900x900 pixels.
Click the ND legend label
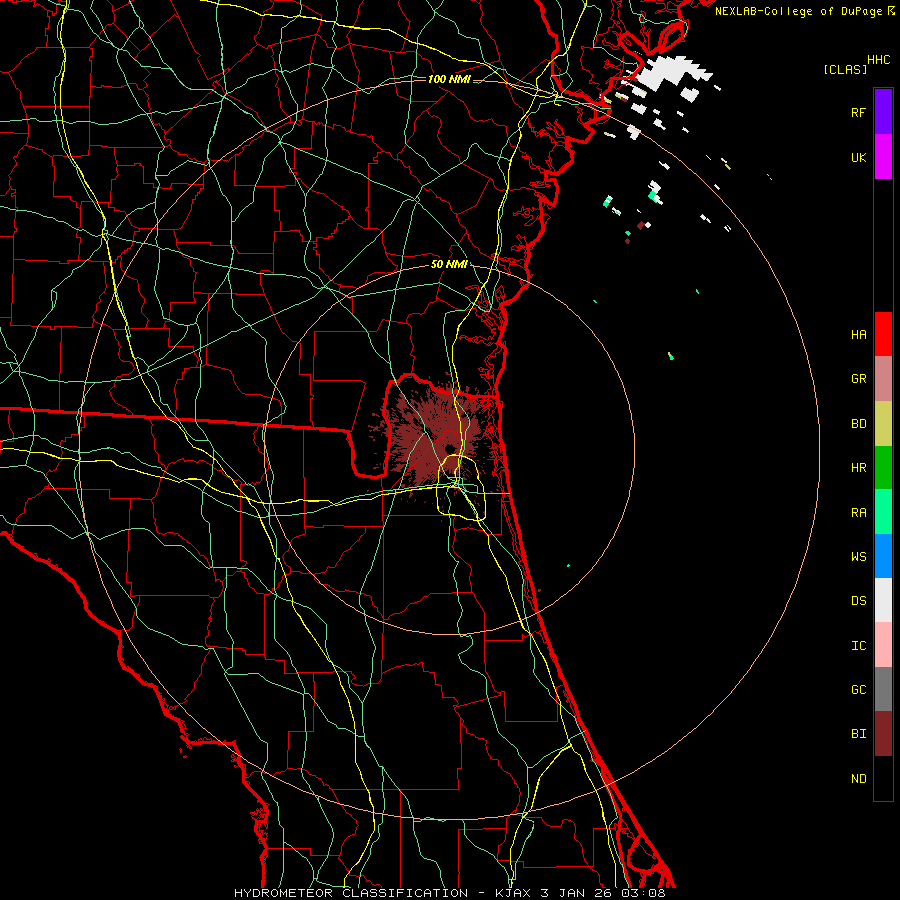click(858, 779)
